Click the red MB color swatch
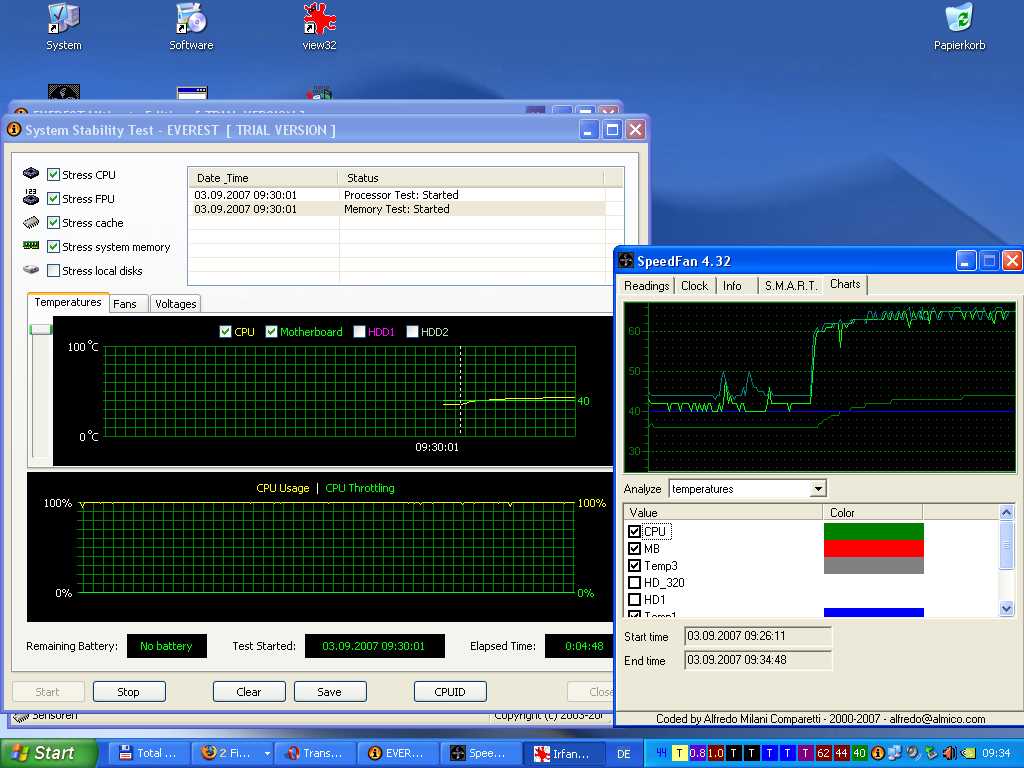 [x=874, y=549]
